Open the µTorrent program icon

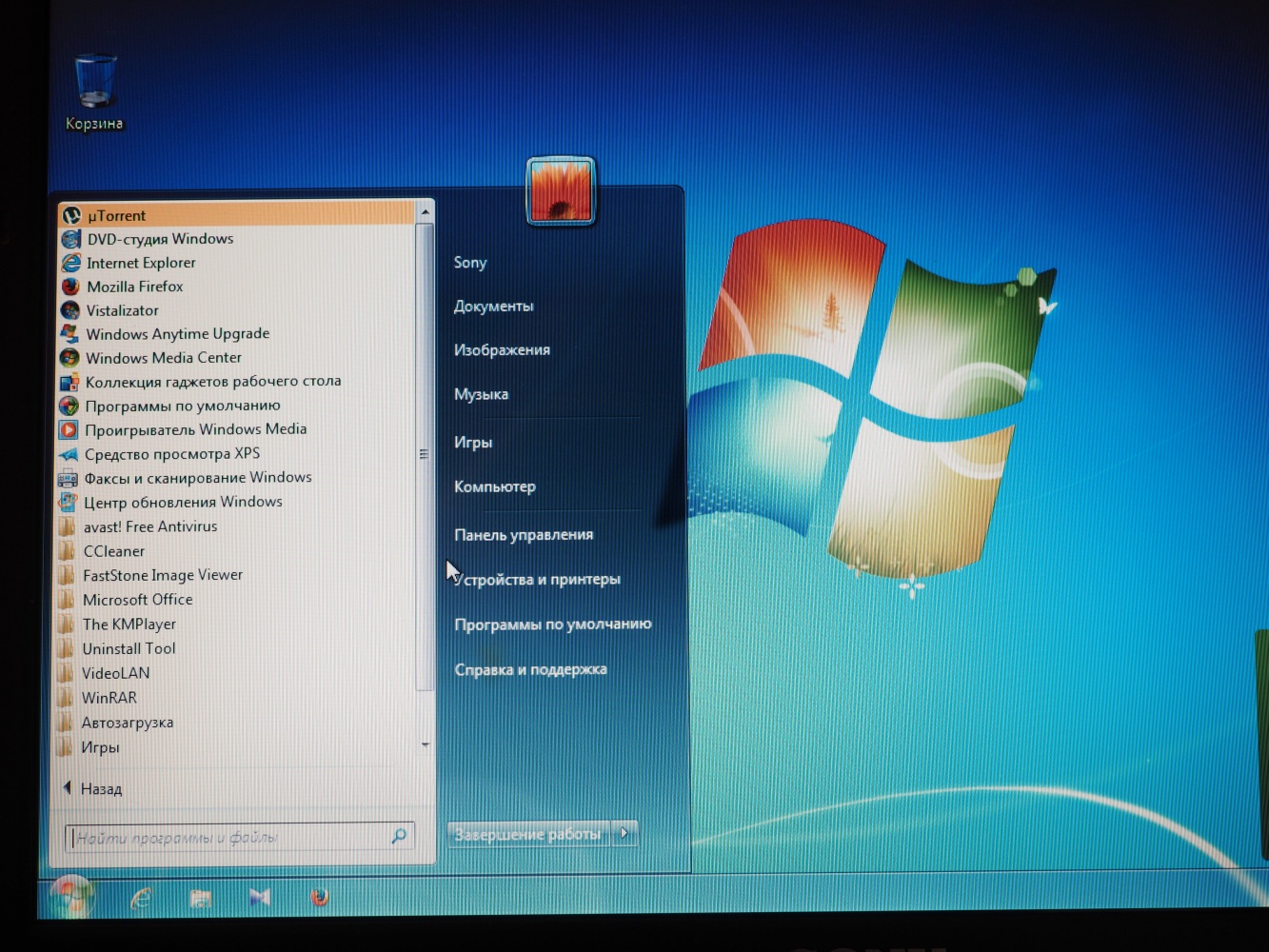click(x=71, y=216)
